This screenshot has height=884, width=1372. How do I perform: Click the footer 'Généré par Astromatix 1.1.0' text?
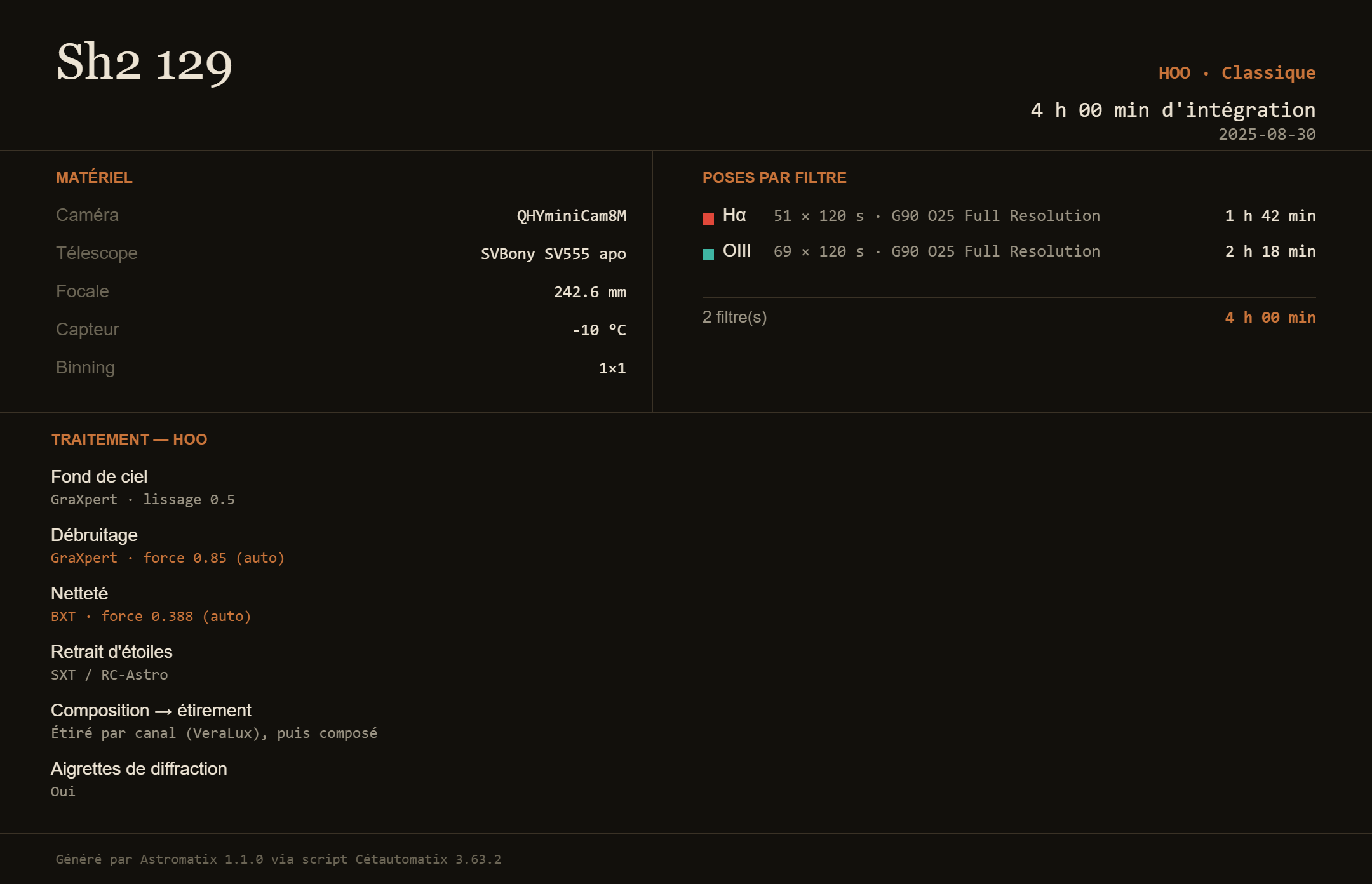click(x=159, y=859)
